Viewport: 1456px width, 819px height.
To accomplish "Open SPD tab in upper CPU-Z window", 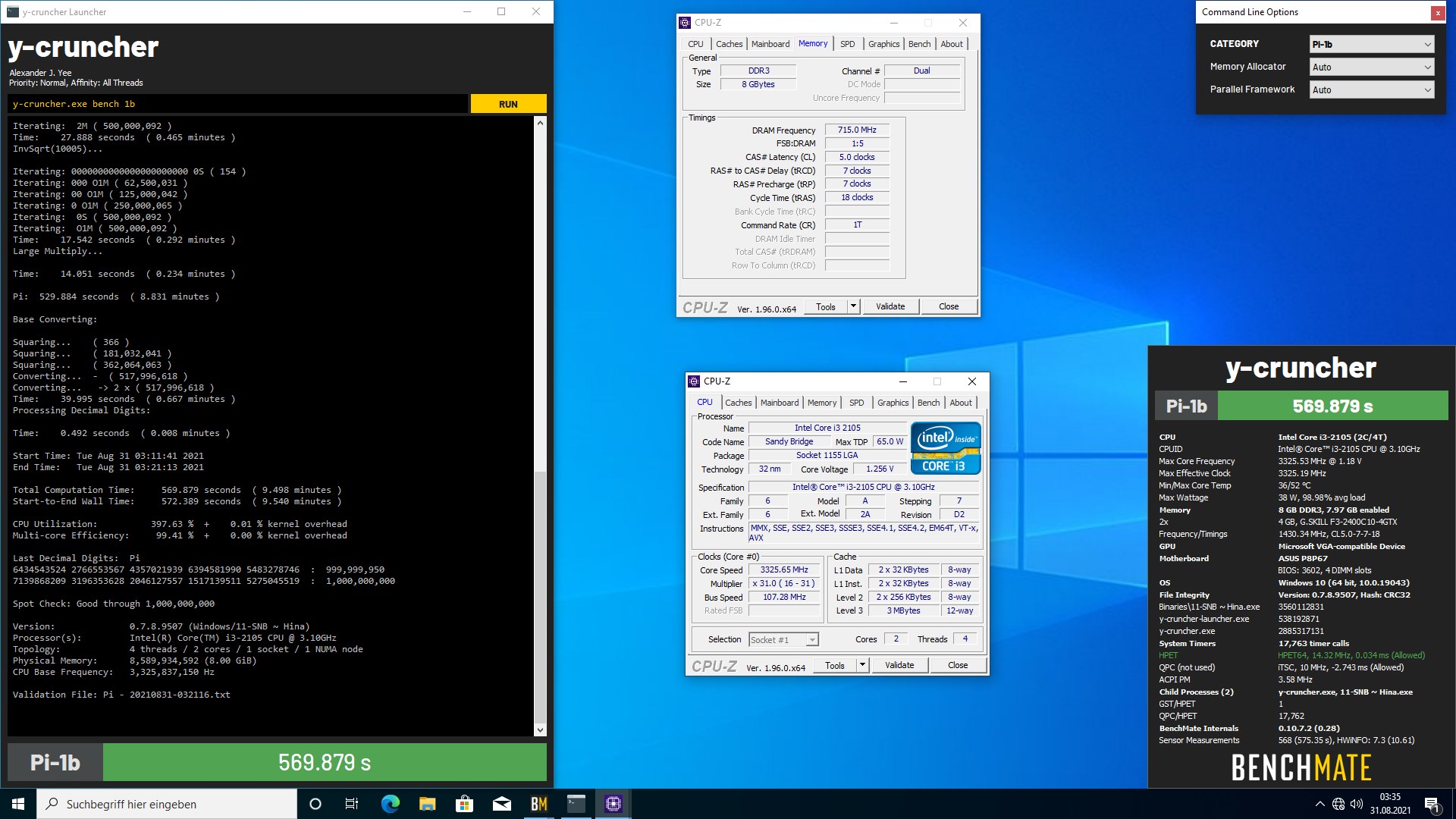I will coord(848,44).
